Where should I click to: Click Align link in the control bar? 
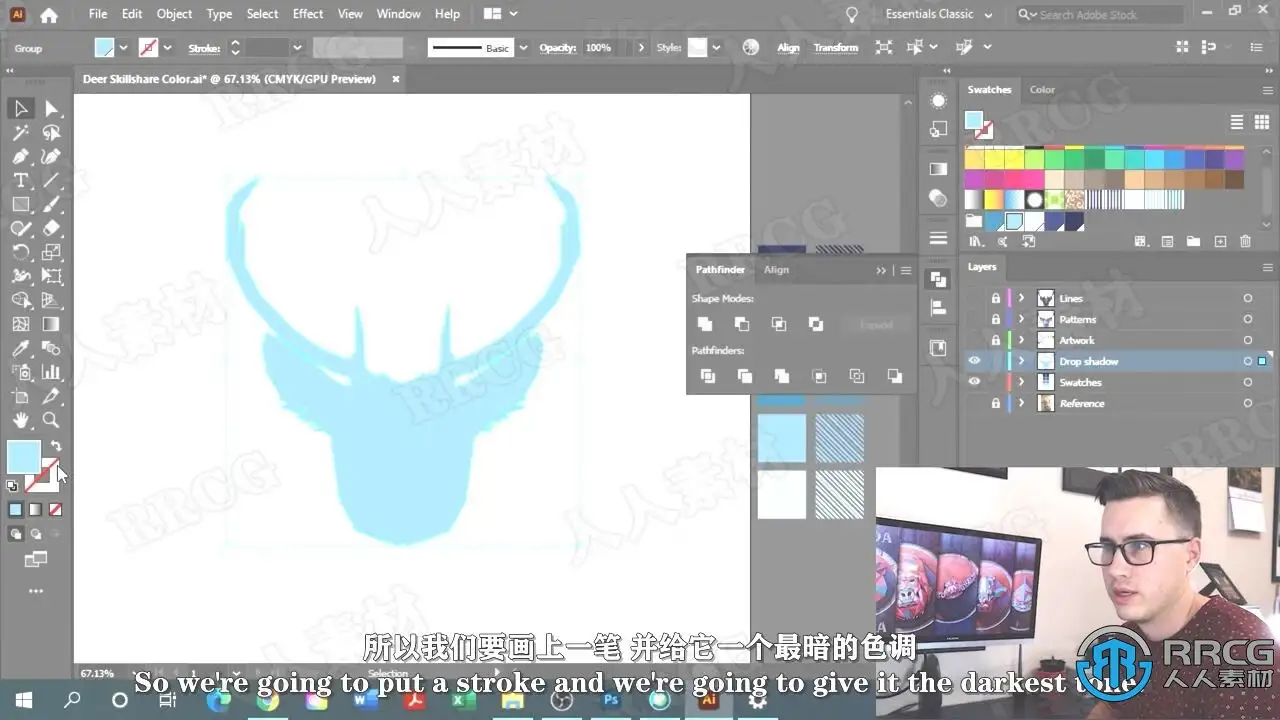(x=788, y=48)
